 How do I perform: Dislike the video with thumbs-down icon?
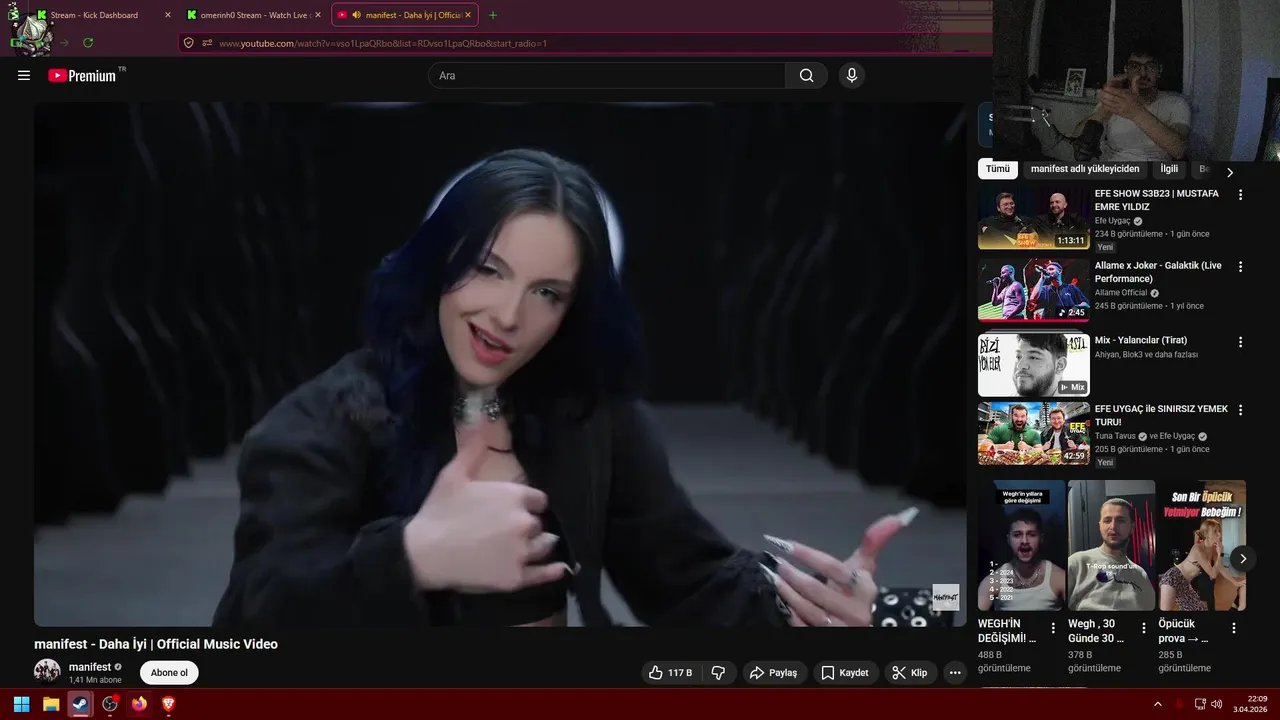(x=718, y=673)
